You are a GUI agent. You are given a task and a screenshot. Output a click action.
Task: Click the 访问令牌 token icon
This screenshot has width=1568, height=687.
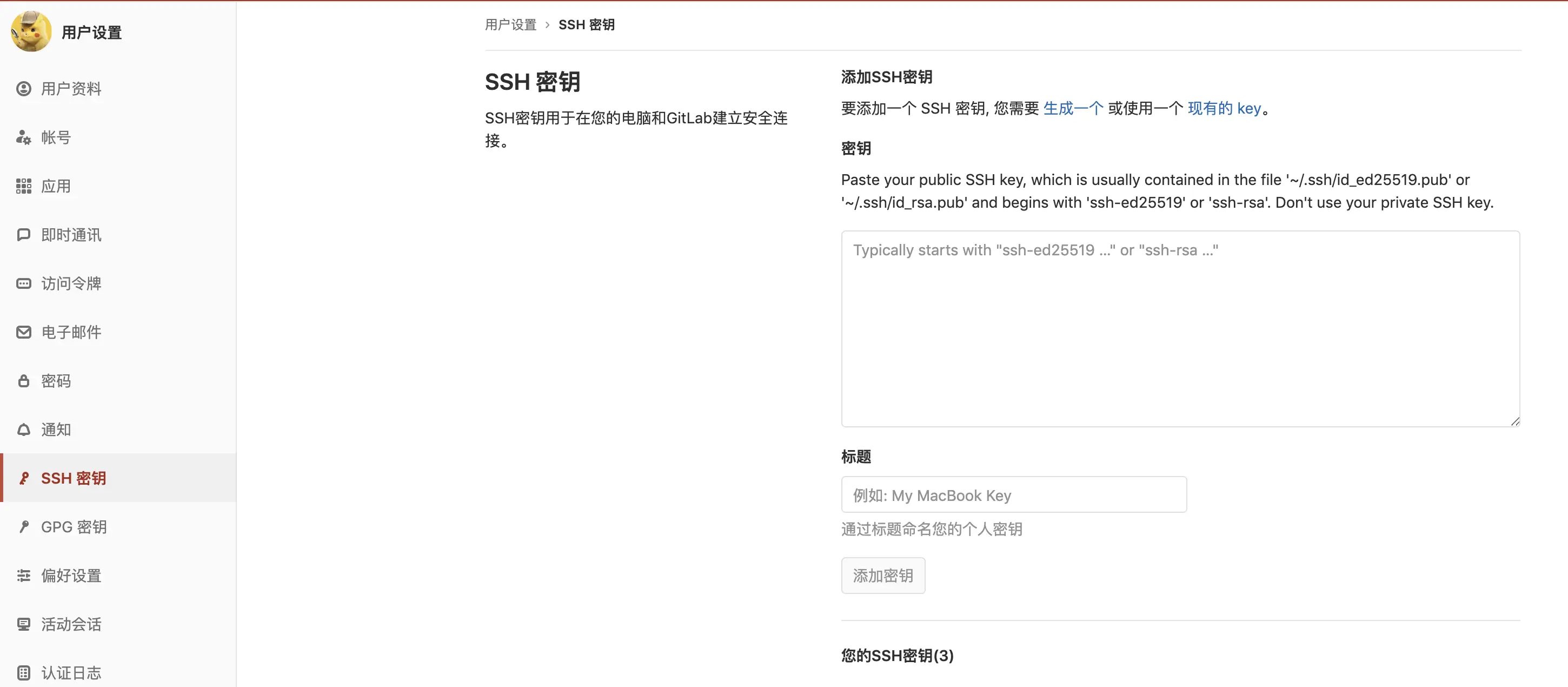pos(24,284)
